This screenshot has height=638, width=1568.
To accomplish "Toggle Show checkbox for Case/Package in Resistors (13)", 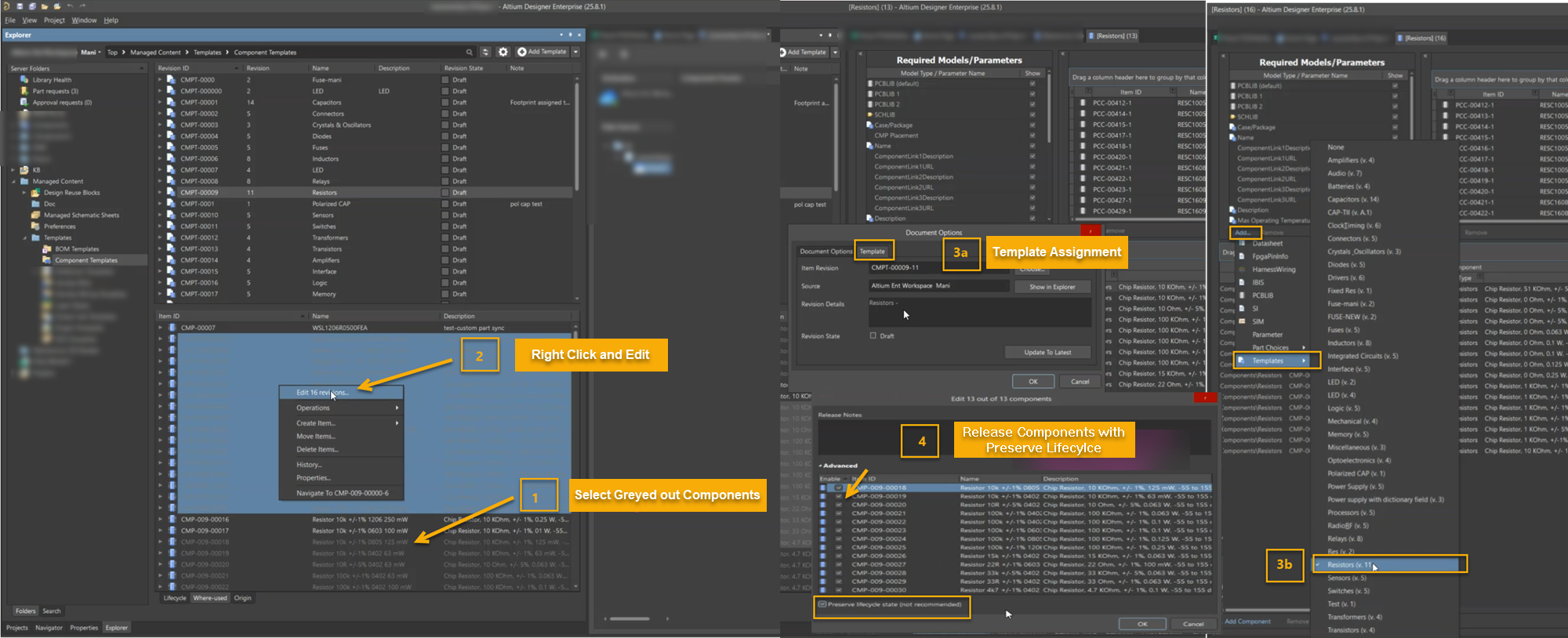I will [1033, 125].
